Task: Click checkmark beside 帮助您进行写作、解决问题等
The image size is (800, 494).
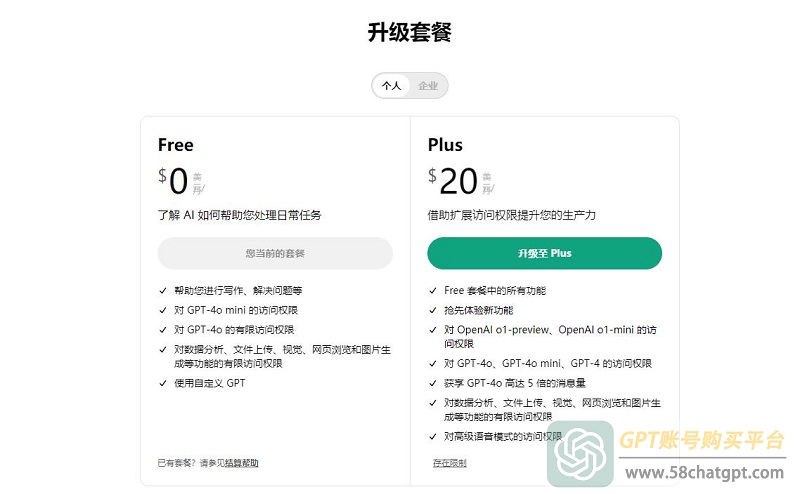Action: click(x=163, y=290)
